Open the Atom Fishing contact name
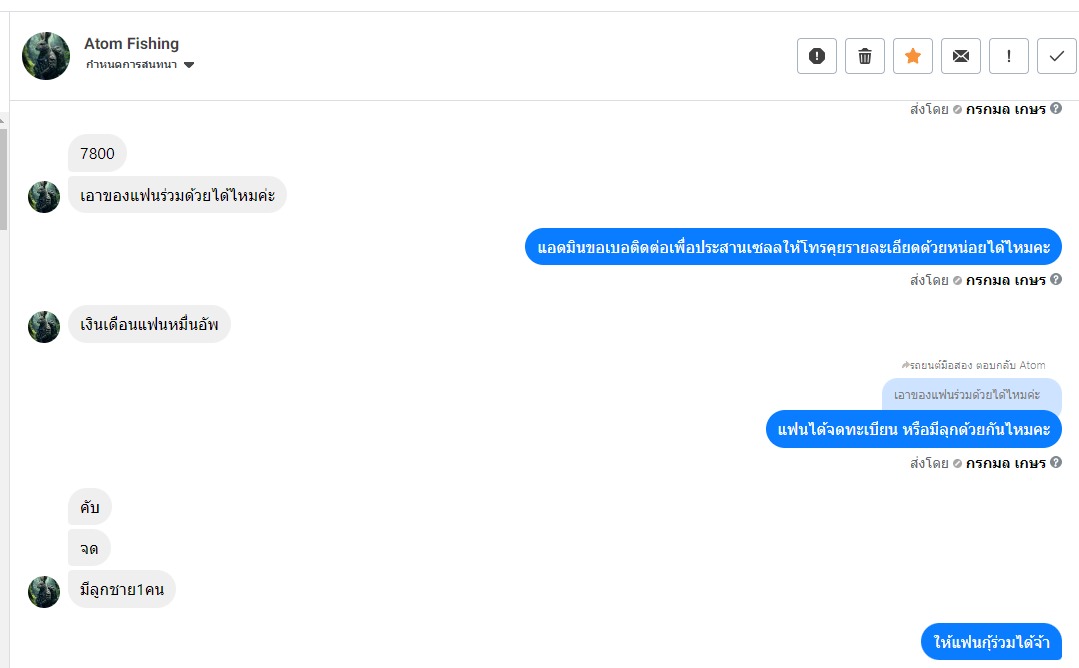 tap(131, 43)
